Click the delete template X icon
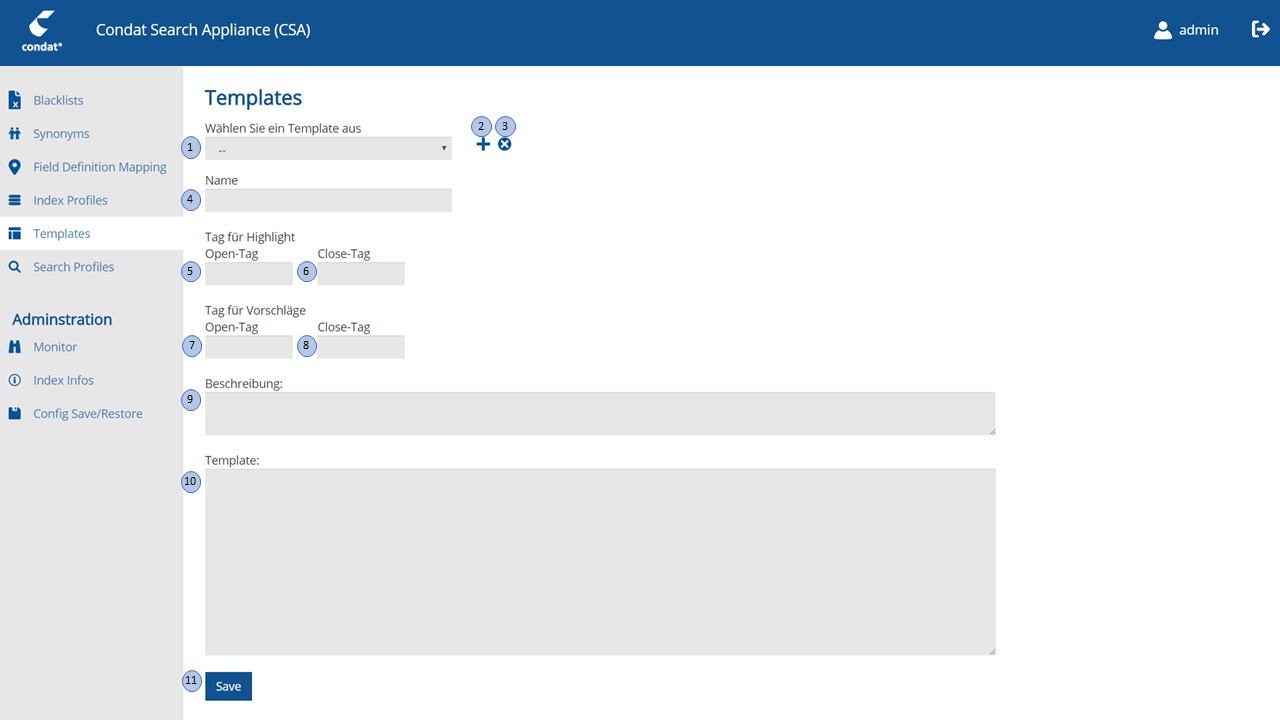This screenshot has height=720, width=1280. [505, 145]
